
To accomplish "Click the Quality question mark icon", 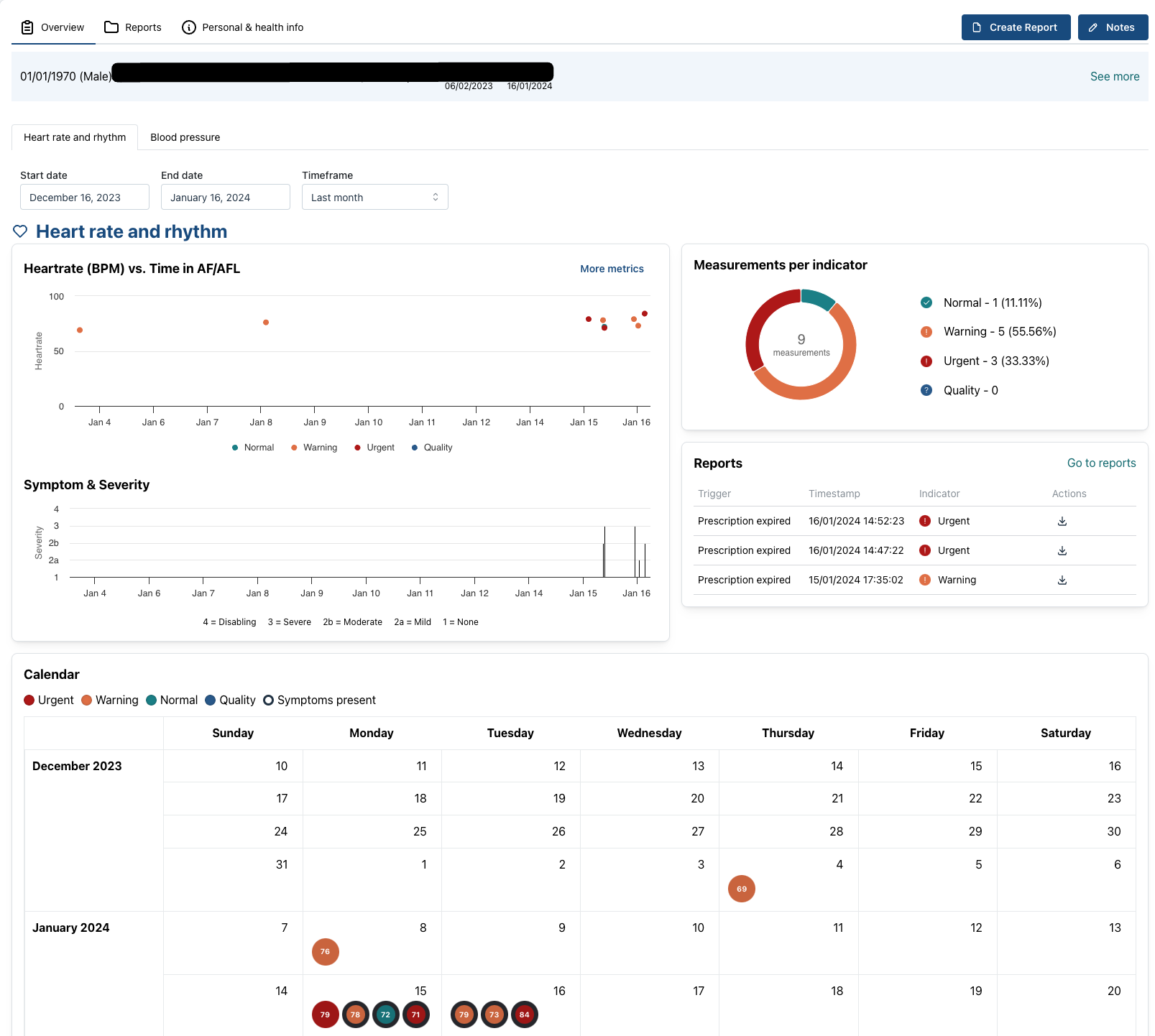I will [x=926, y=390].
